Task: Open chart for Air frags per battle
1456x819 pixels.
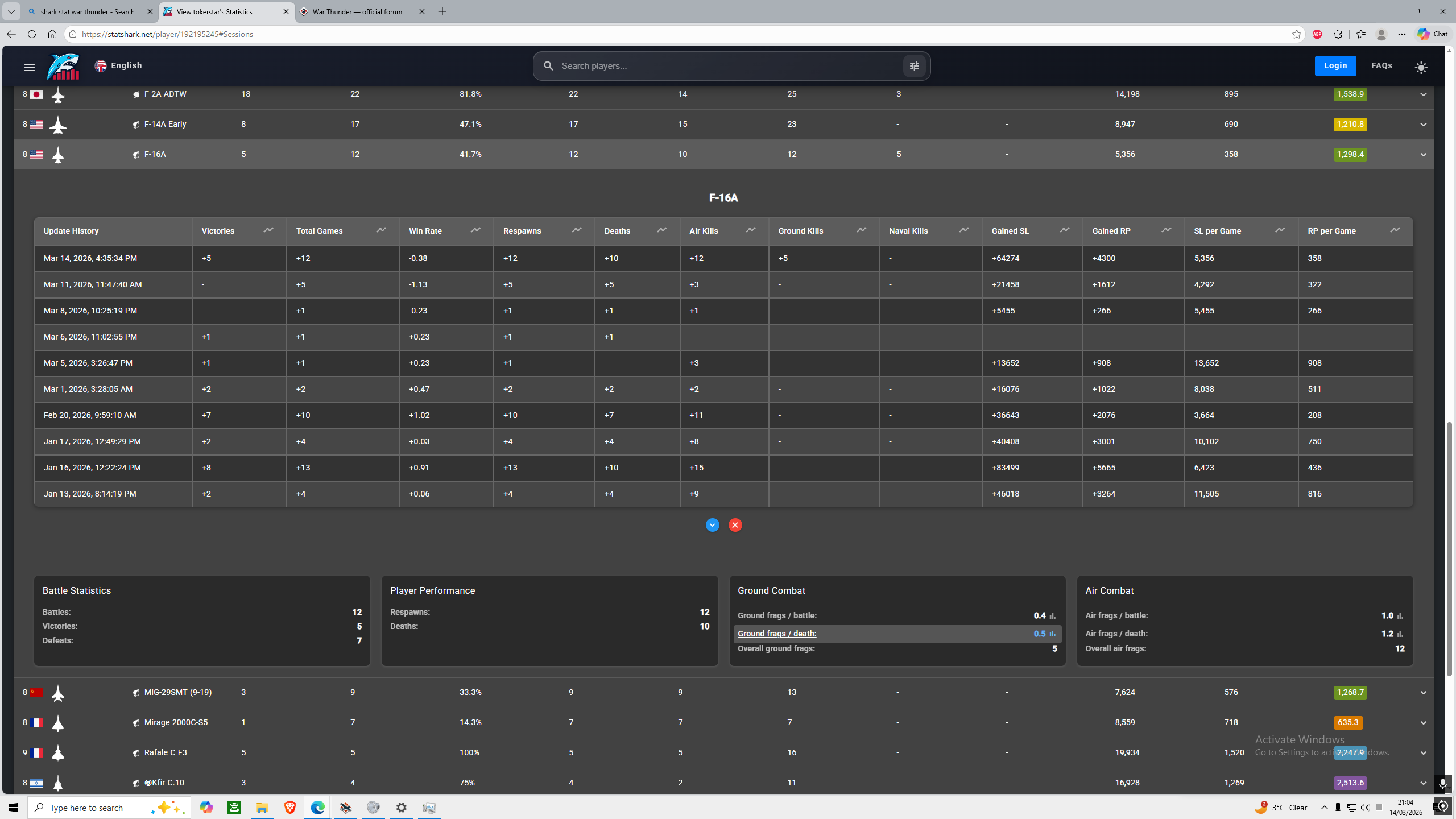Action: click(x=1400, y=616)
